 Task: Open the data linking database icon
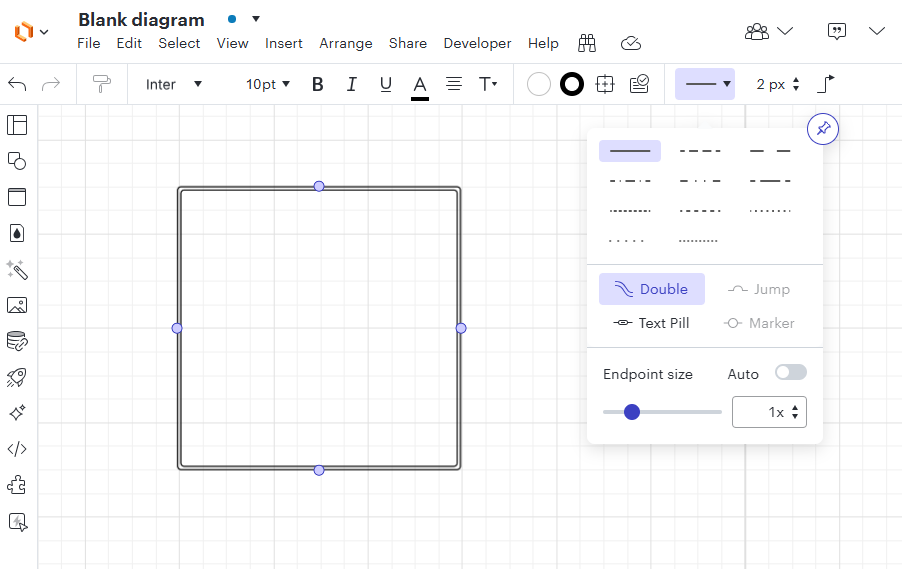point(17,341)
